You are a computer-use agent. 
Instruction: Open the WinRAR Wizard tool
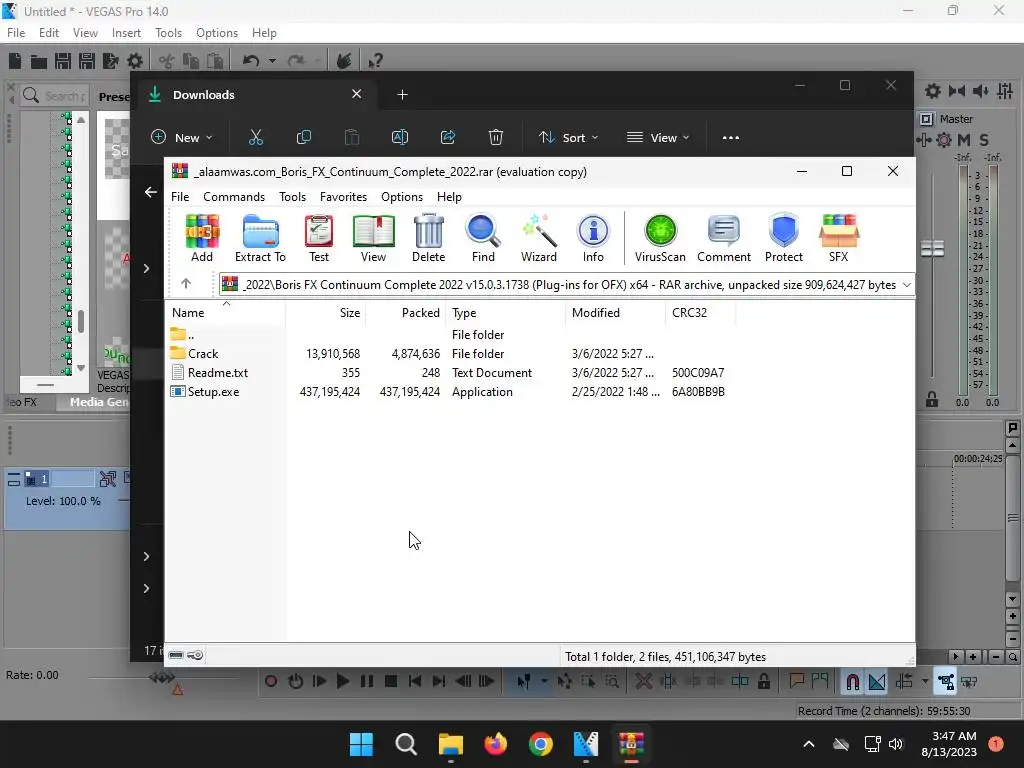point(539,238)
